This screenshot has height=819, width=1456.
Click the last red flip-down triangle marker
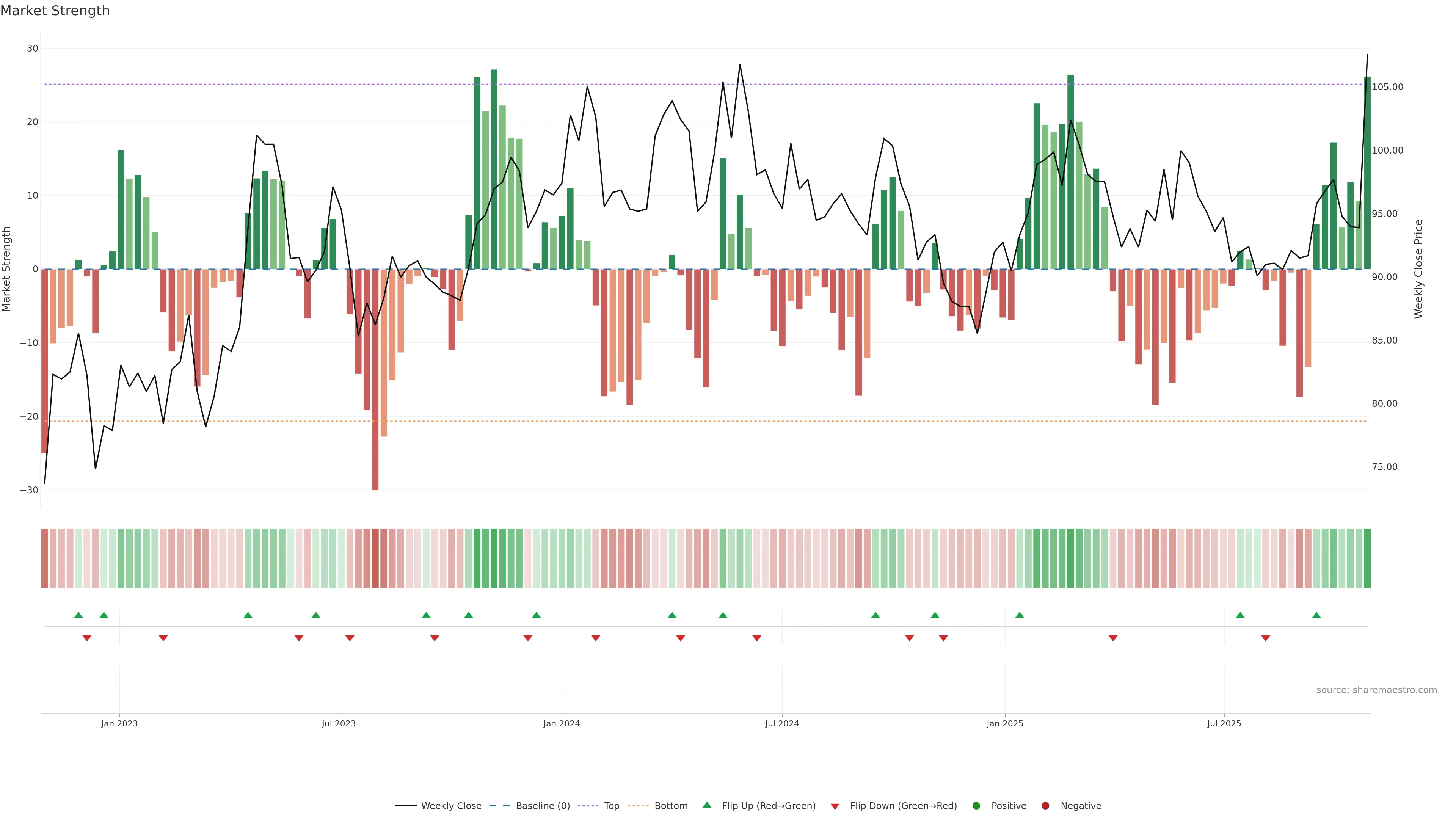(x=1266, y=638)
